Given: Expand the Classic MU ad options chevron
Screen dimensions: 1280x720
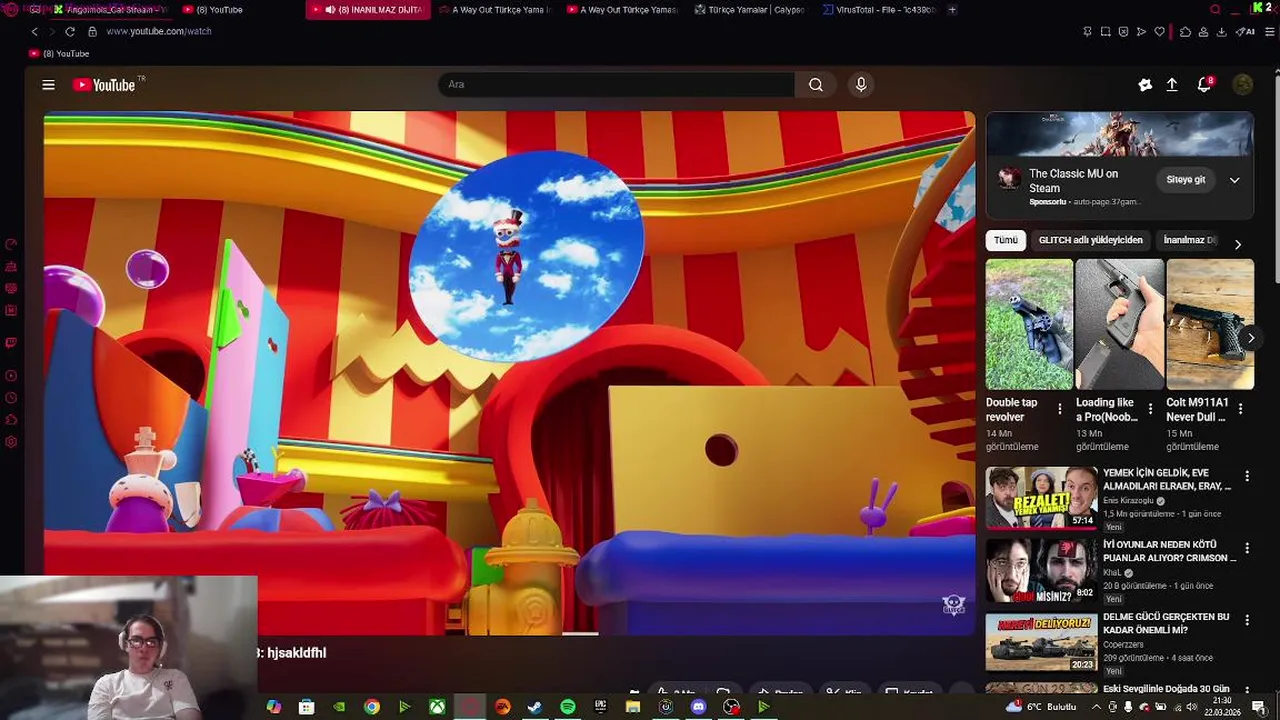Looking at the screenshot, I should point(1235,180).
